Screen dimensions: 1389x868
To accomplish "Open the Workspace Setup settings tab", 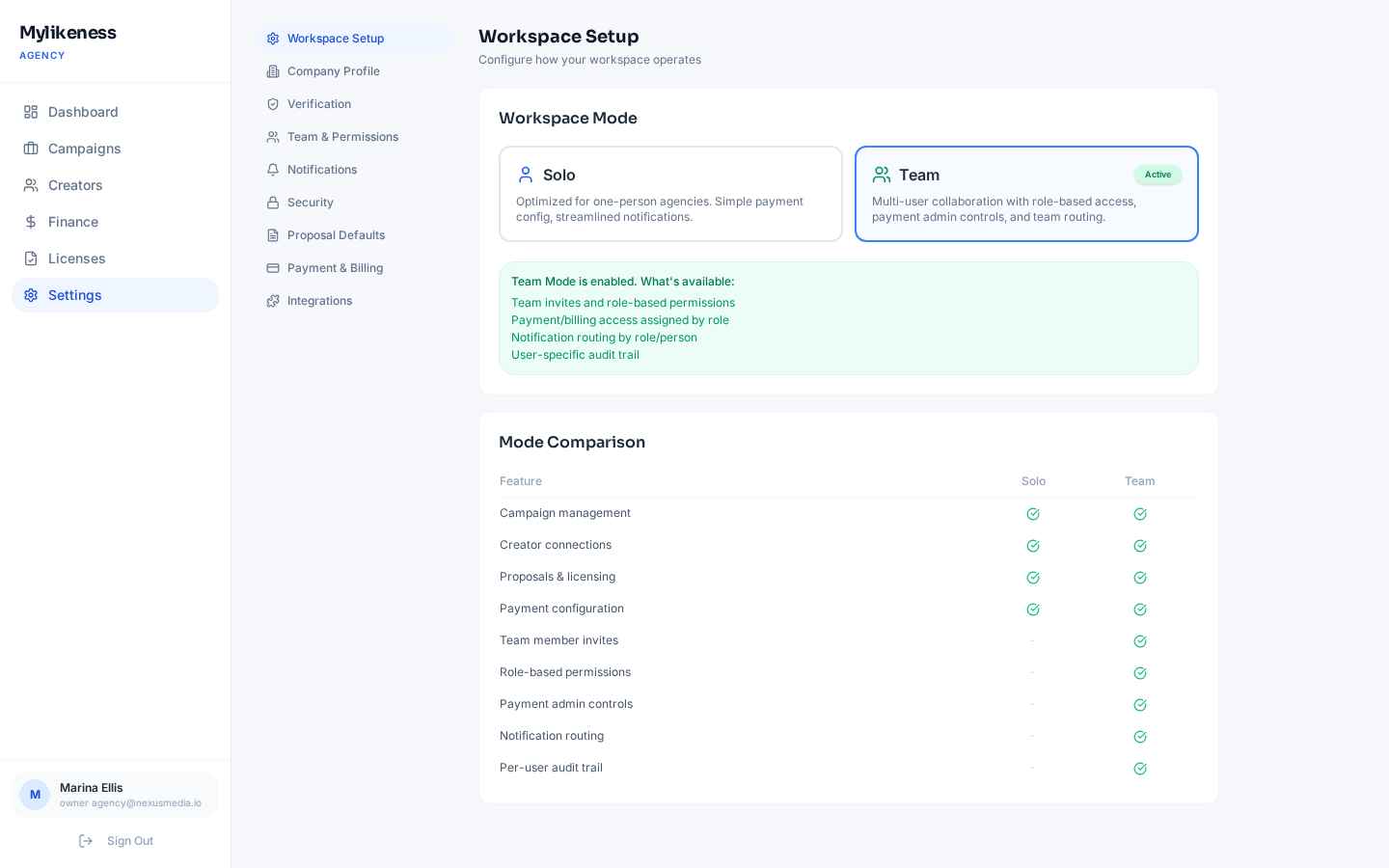I will (x=355, y=39).
